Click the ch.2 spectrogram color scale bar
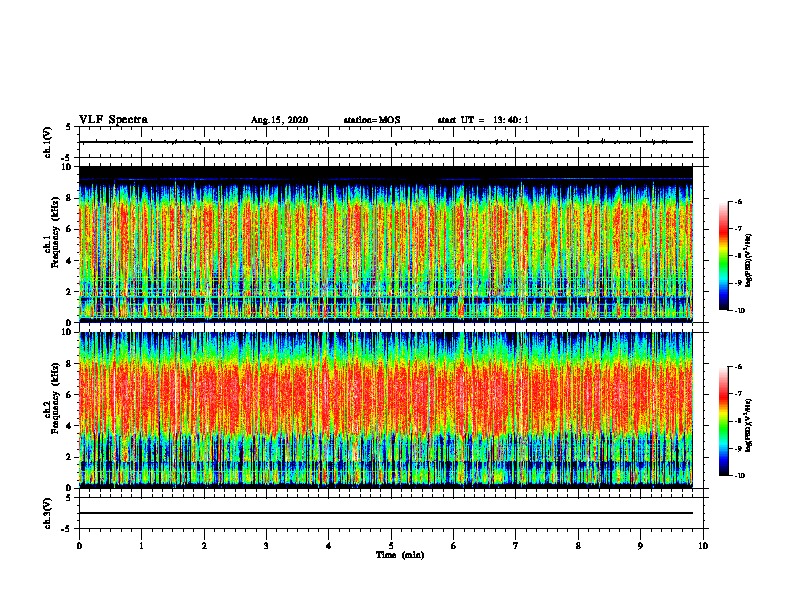This screenshot has width=792, height=612. coord(723,421)
